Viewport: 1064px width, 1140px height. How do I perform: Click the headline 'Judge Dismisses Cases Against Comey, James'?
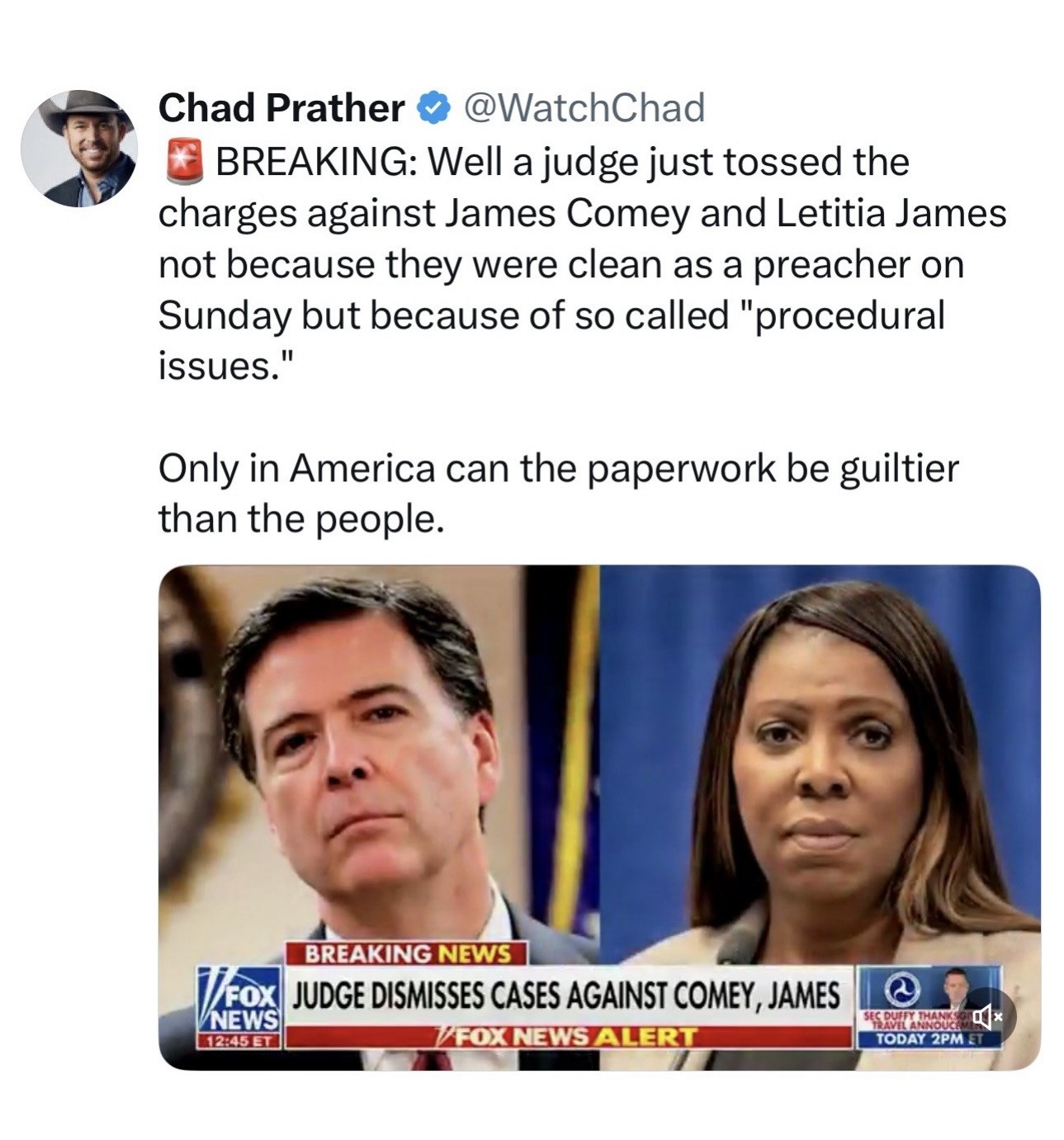click(567, 996)
